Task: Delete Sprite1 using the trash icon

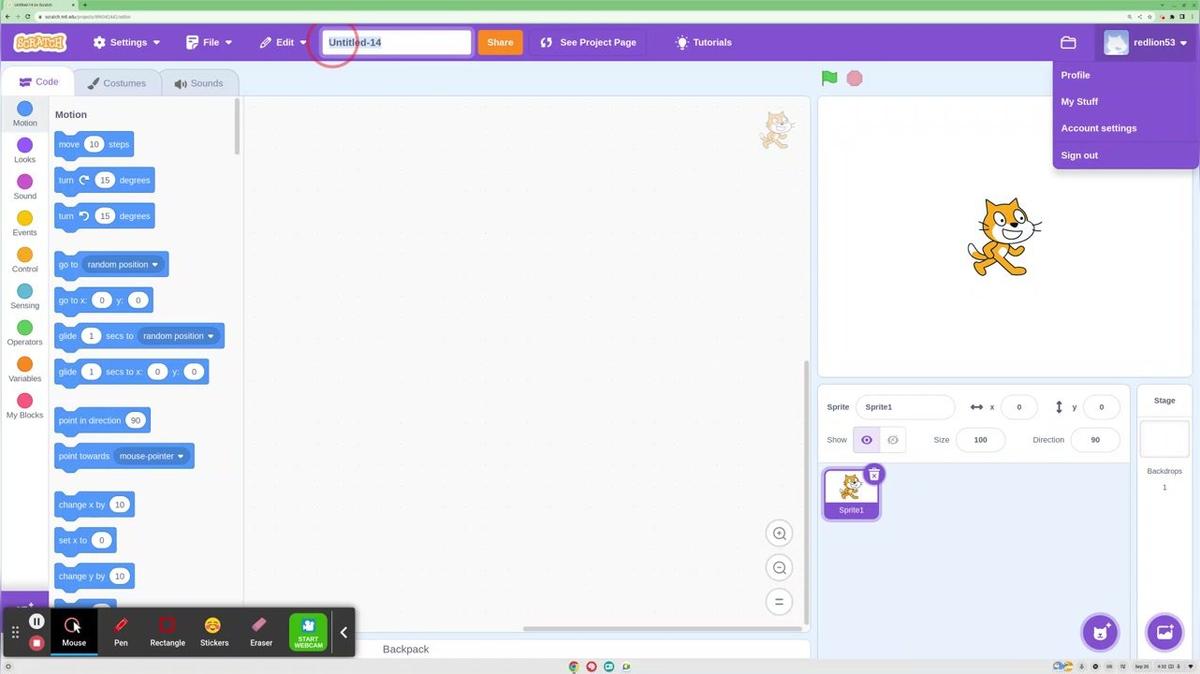Action: 874,474
